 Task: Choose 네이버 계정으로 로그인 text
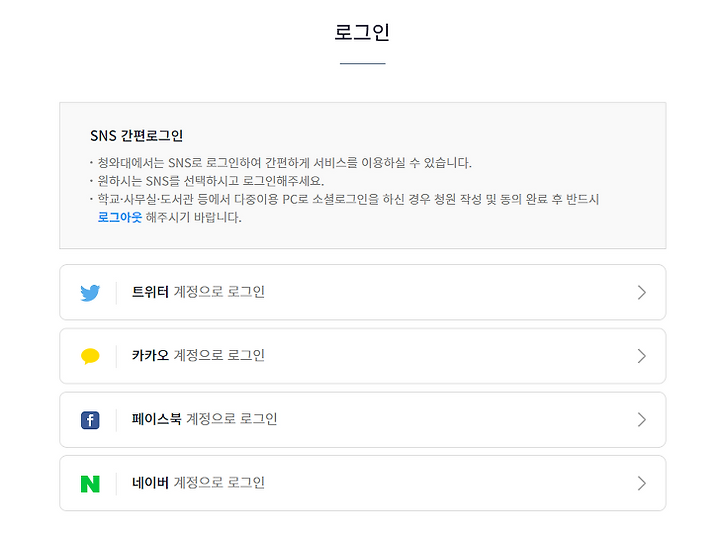point(198,483)
